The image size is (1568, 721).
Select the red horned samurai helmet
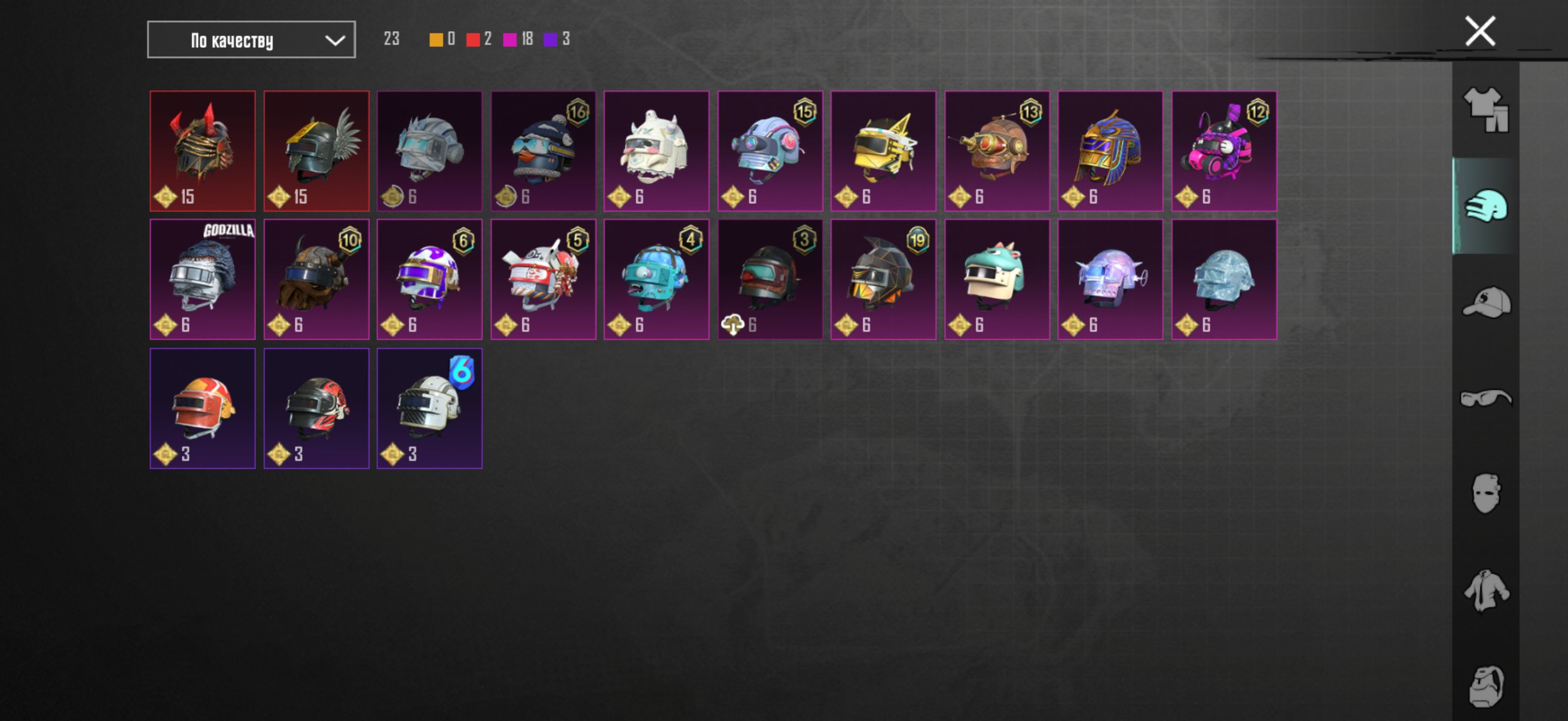[203, 151]
